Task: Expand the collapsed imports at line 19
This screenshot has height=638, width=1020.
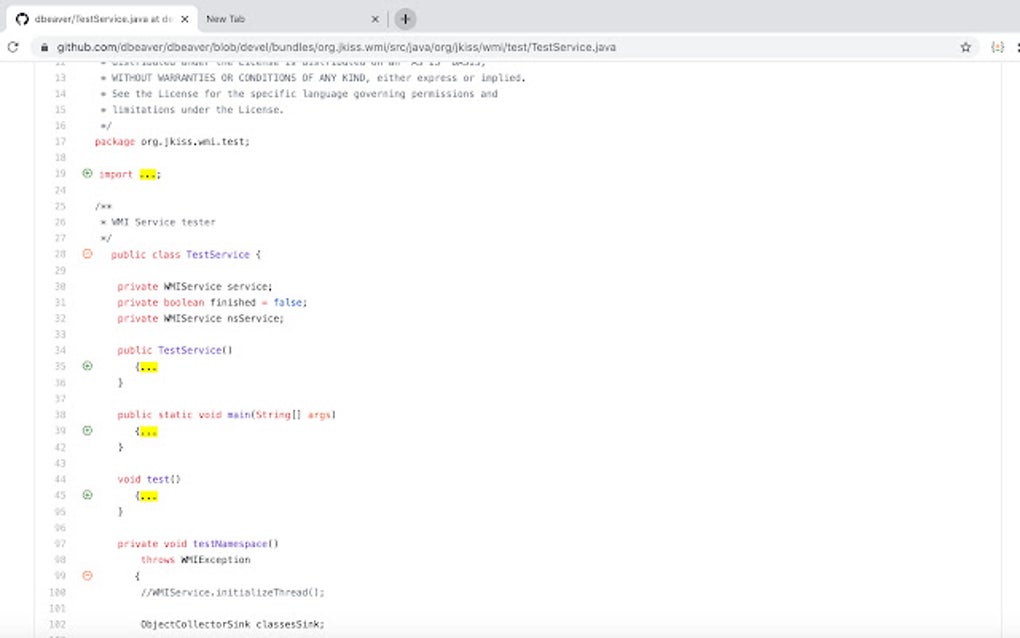Action: pyautogui.click(x=86, y=173)
